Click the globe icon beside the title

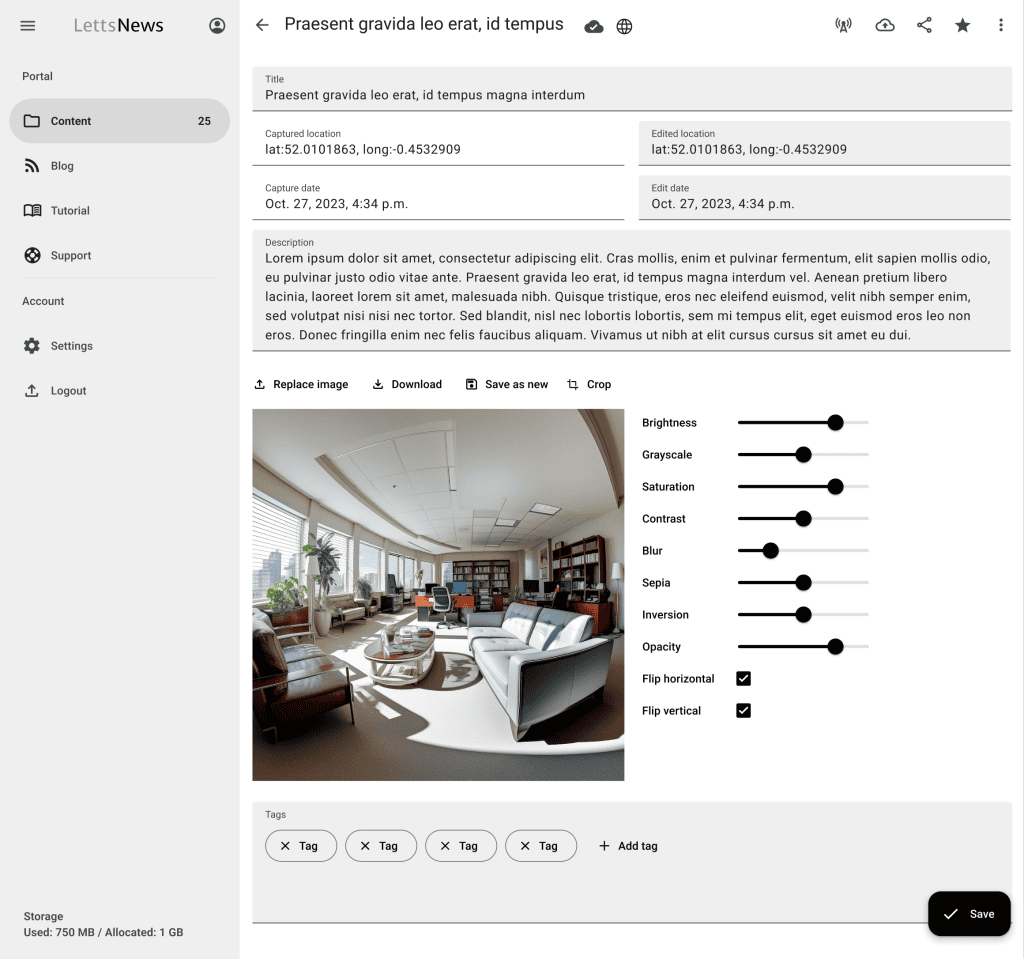click(624, 27)
